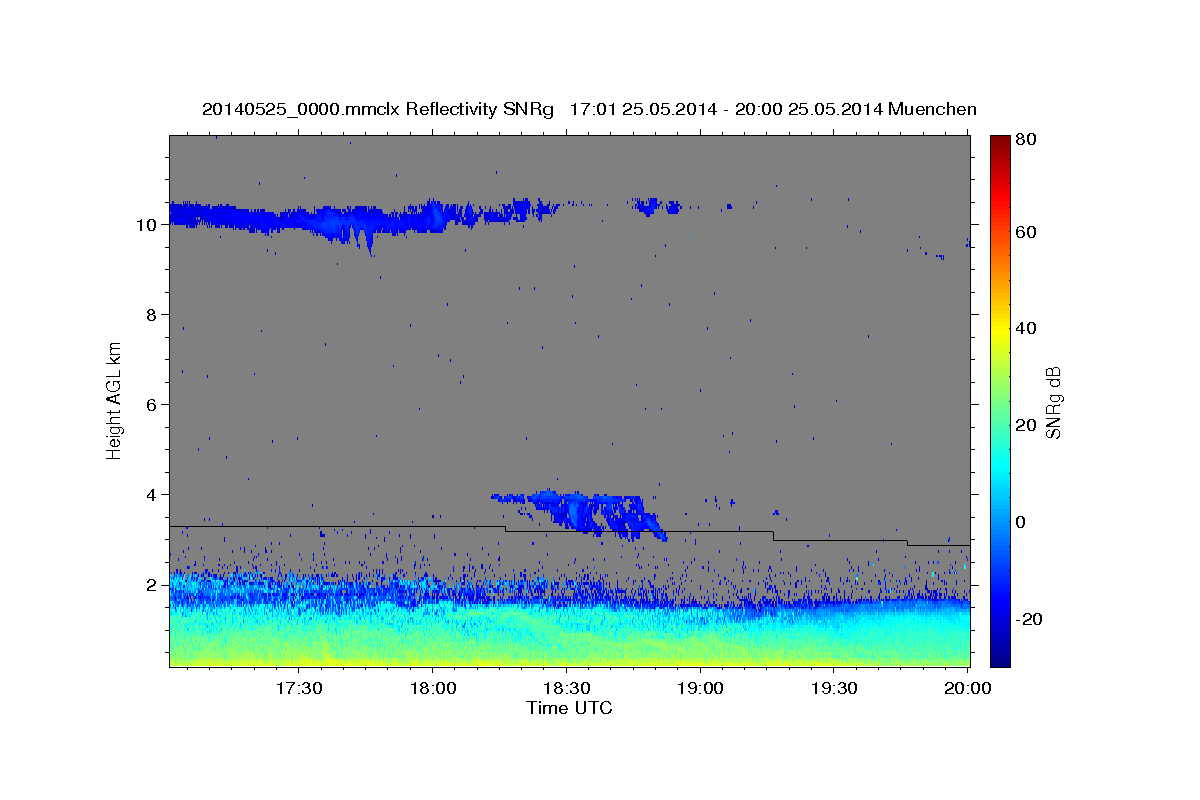1200x800 pixels.
Task: Click the 'Height AGL km' axis label
Action: [115, 400]
